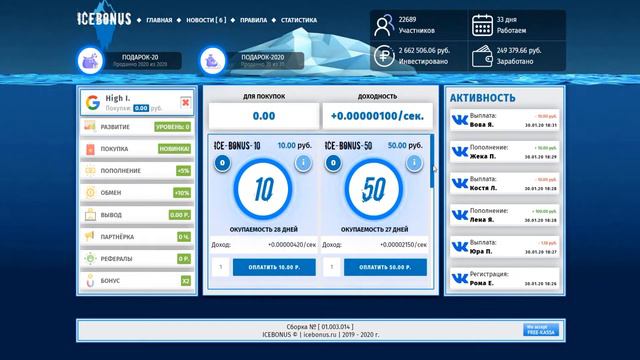The width and height of the screenshot is (640, 360).
Task: Click the ICEBONUS logo
Action: (x=104, y=19)
